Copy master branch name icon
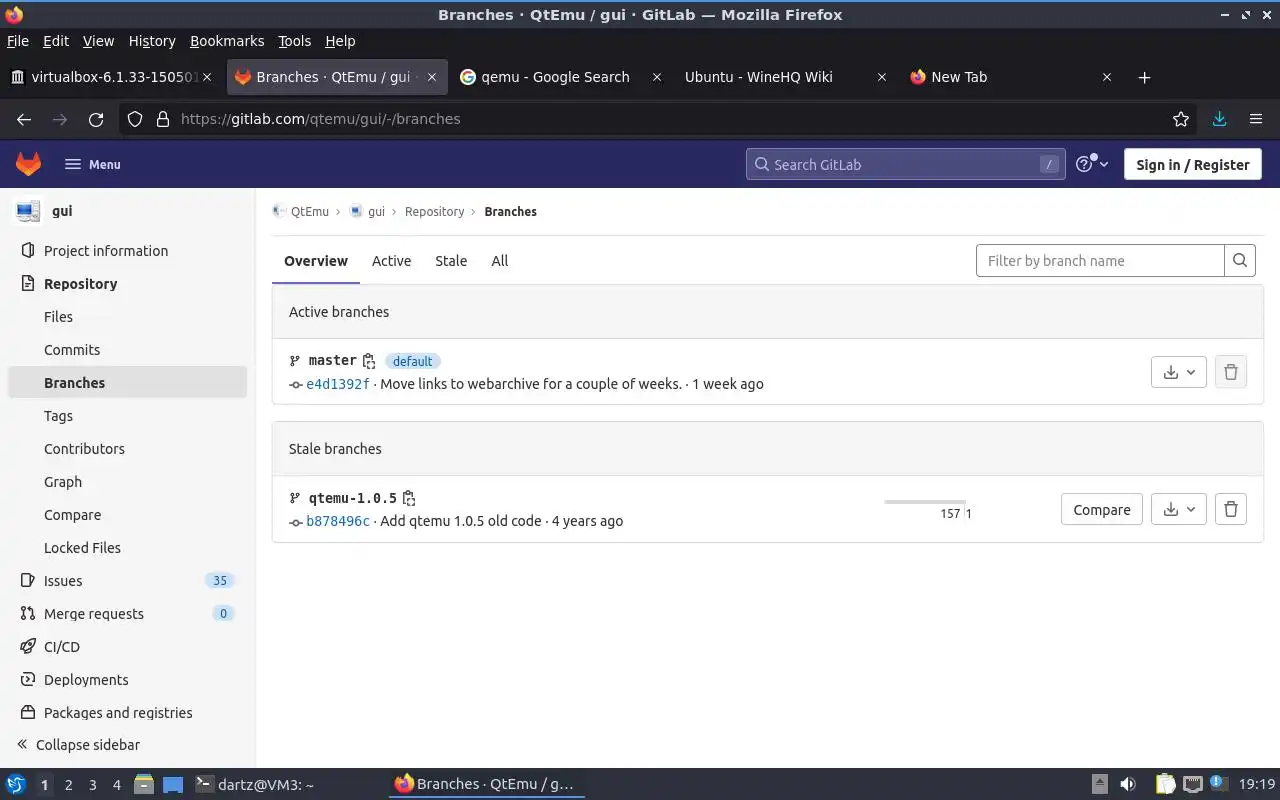The height and width of the screenshot is (800, 1280). click(x=369, y=361)
